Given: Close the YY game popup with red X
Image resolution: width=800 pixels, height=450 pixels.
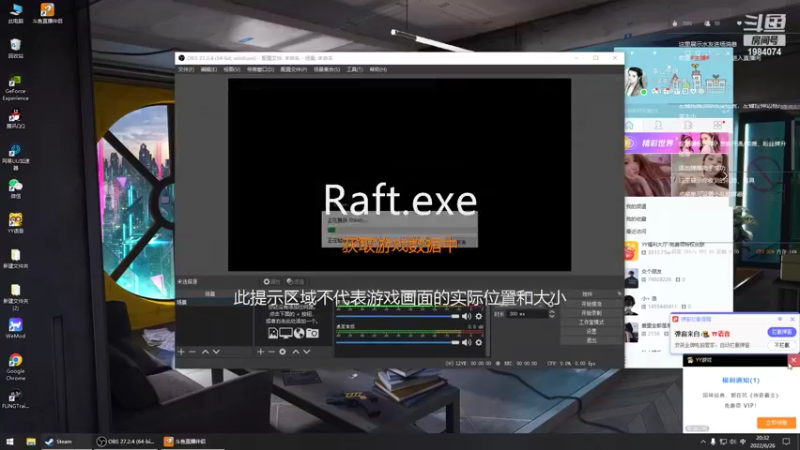Looking at the screenshot, I should [793, 360].
